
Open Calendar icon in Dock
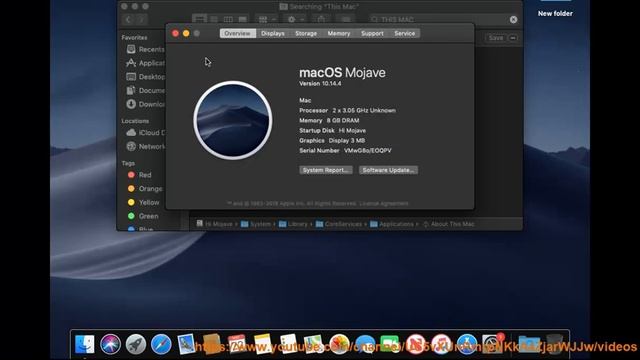click(237, 344)
